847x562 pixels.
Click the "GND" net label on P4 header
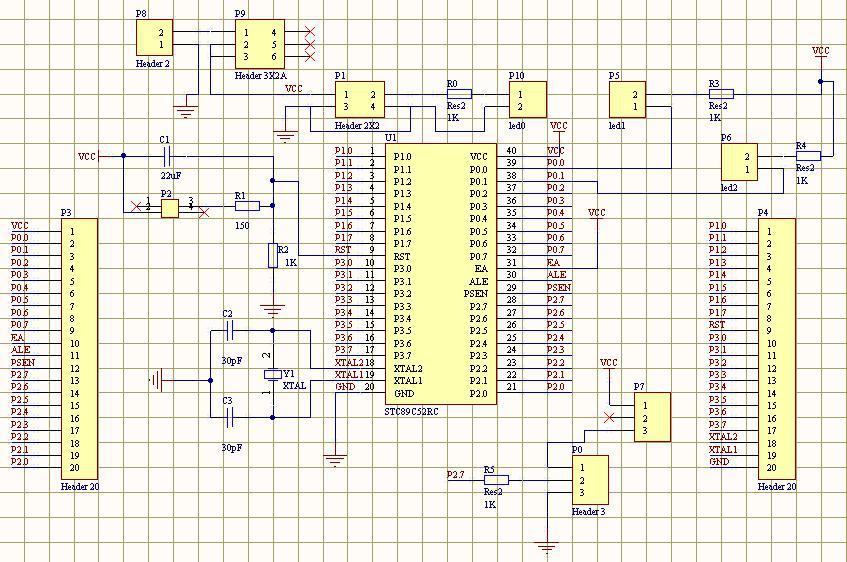(719, 461)
